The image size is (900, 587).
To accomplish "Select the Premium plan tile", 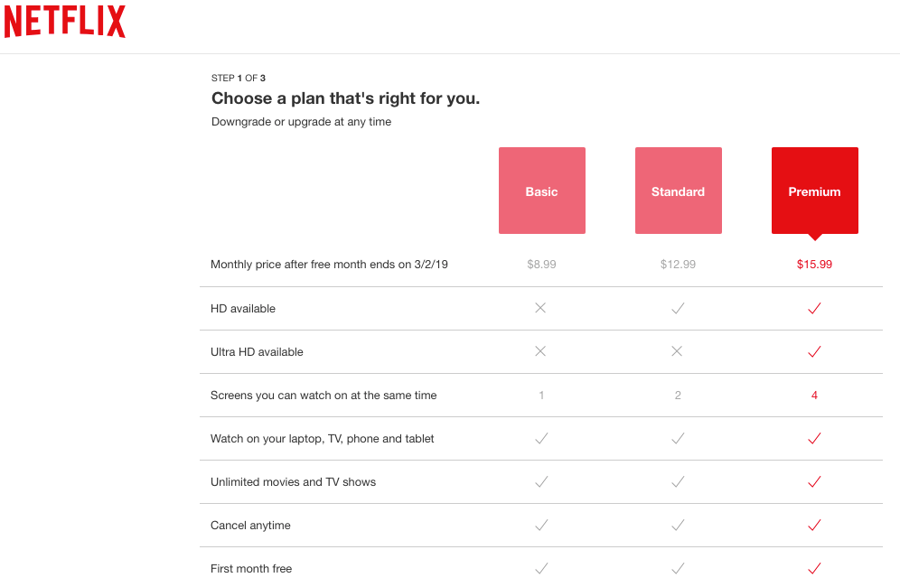I will coord(814,191).
